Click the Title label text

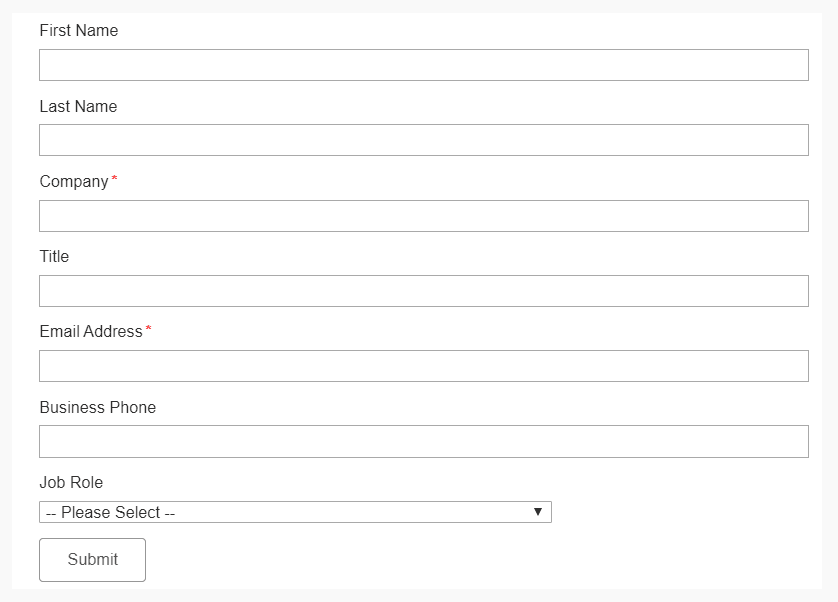pyautogui.click(x=54, y=256)
